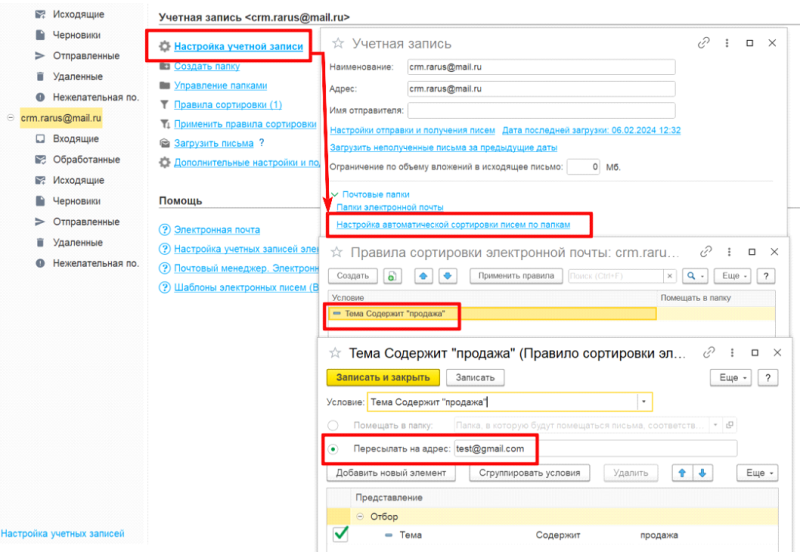Click the Имя отправителя input field
The width and height of the screenshot is (800, 552).
tap(541, 110)
